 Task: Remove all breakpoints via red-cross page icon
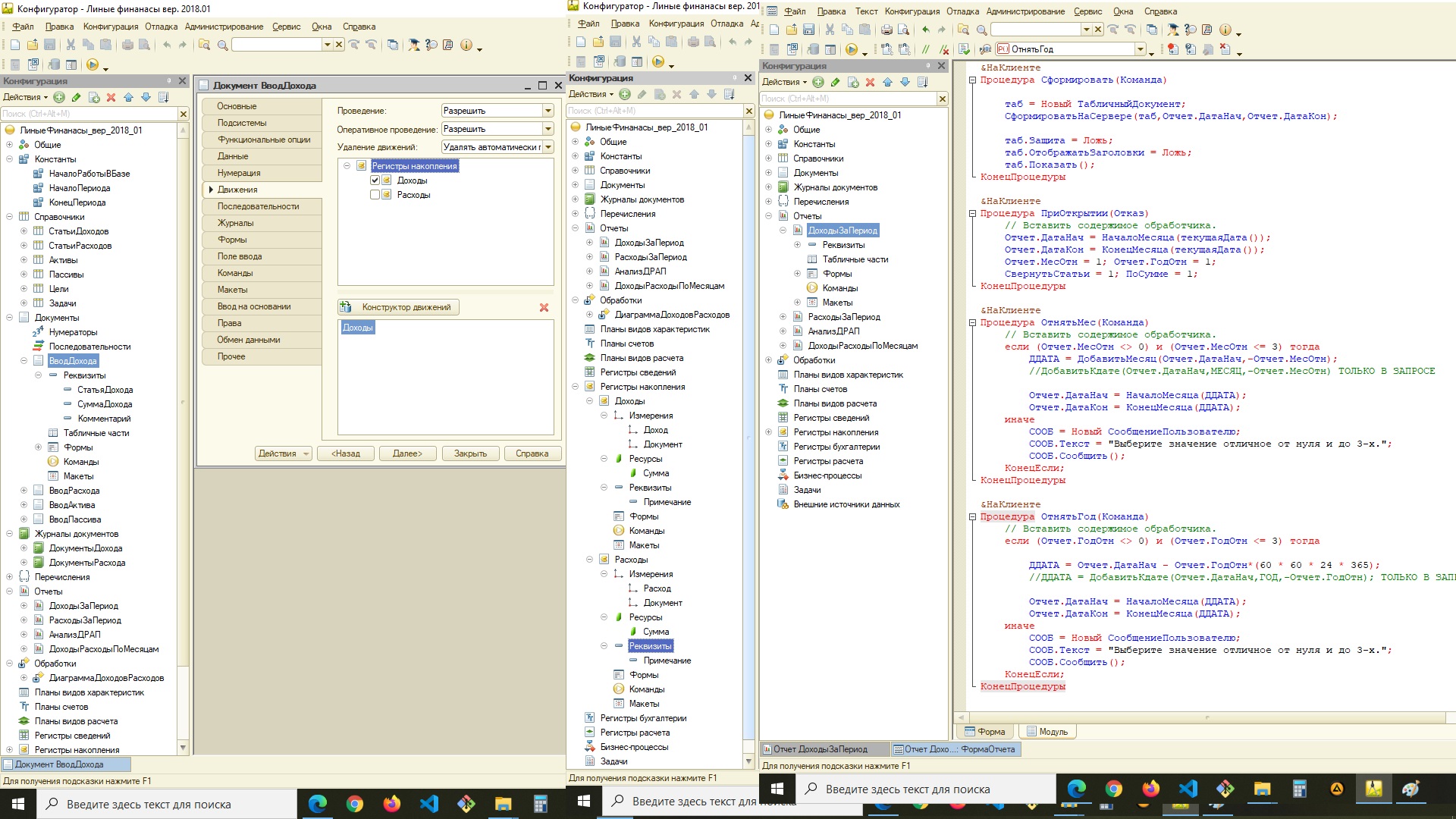1225,49
